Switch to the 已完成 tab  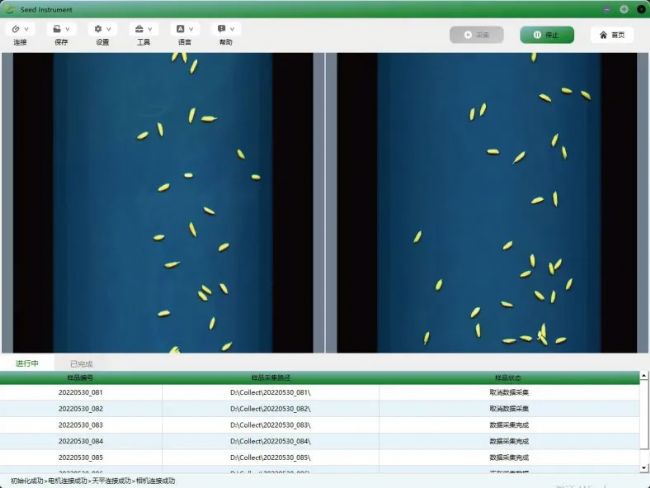80,363
